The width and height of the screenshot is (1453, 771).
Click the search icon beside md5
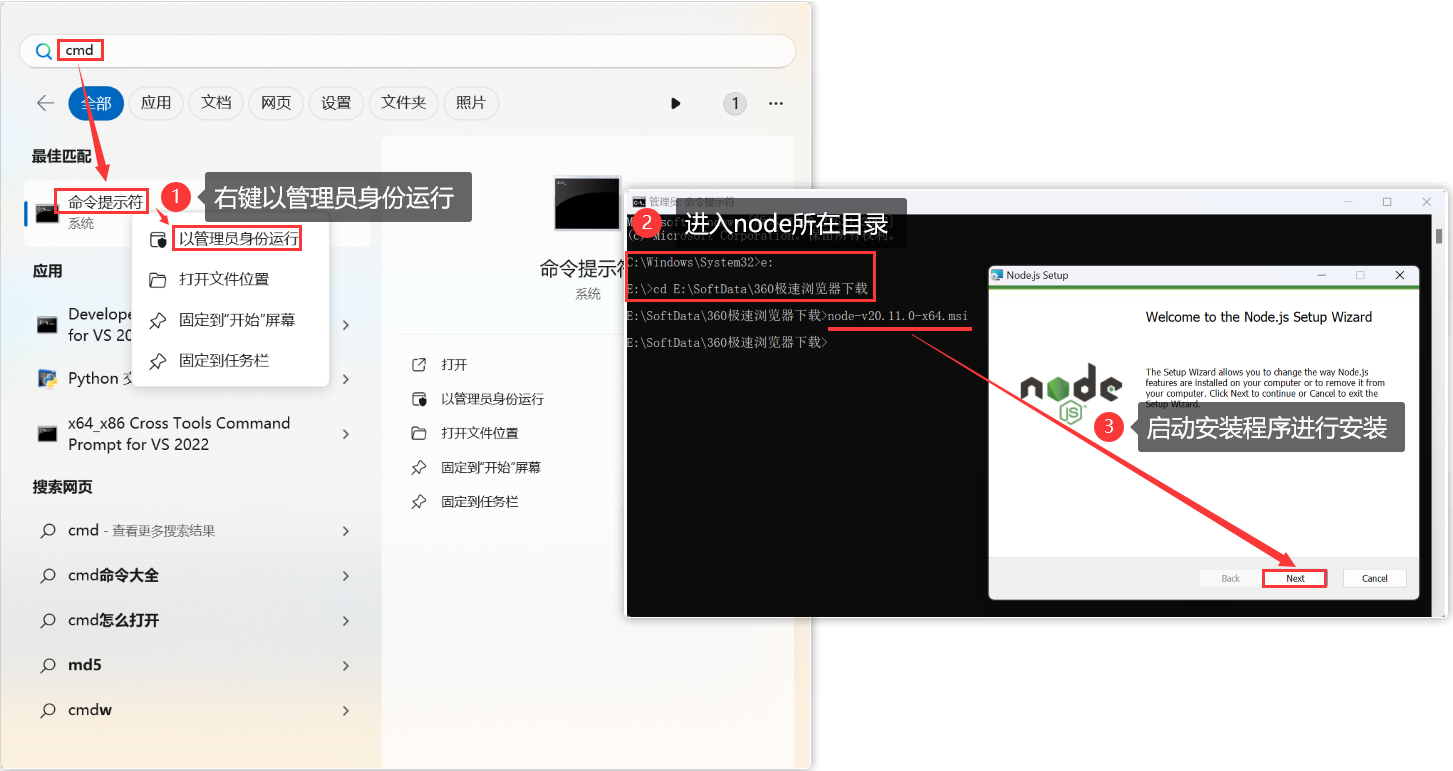pos(48,665)
